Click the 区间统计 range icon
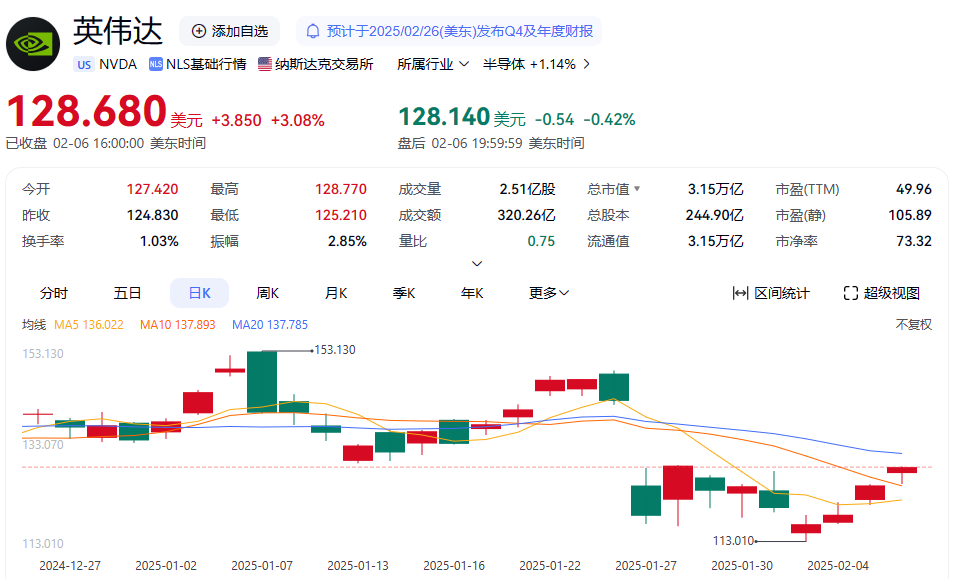Viewport: 953px width, 579px height. 740,293
